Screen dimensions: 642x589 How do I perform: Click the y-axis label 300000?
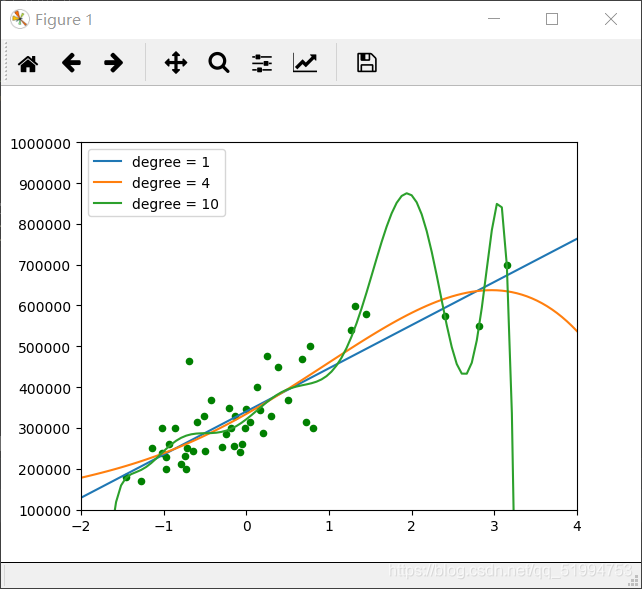(45, 429)
